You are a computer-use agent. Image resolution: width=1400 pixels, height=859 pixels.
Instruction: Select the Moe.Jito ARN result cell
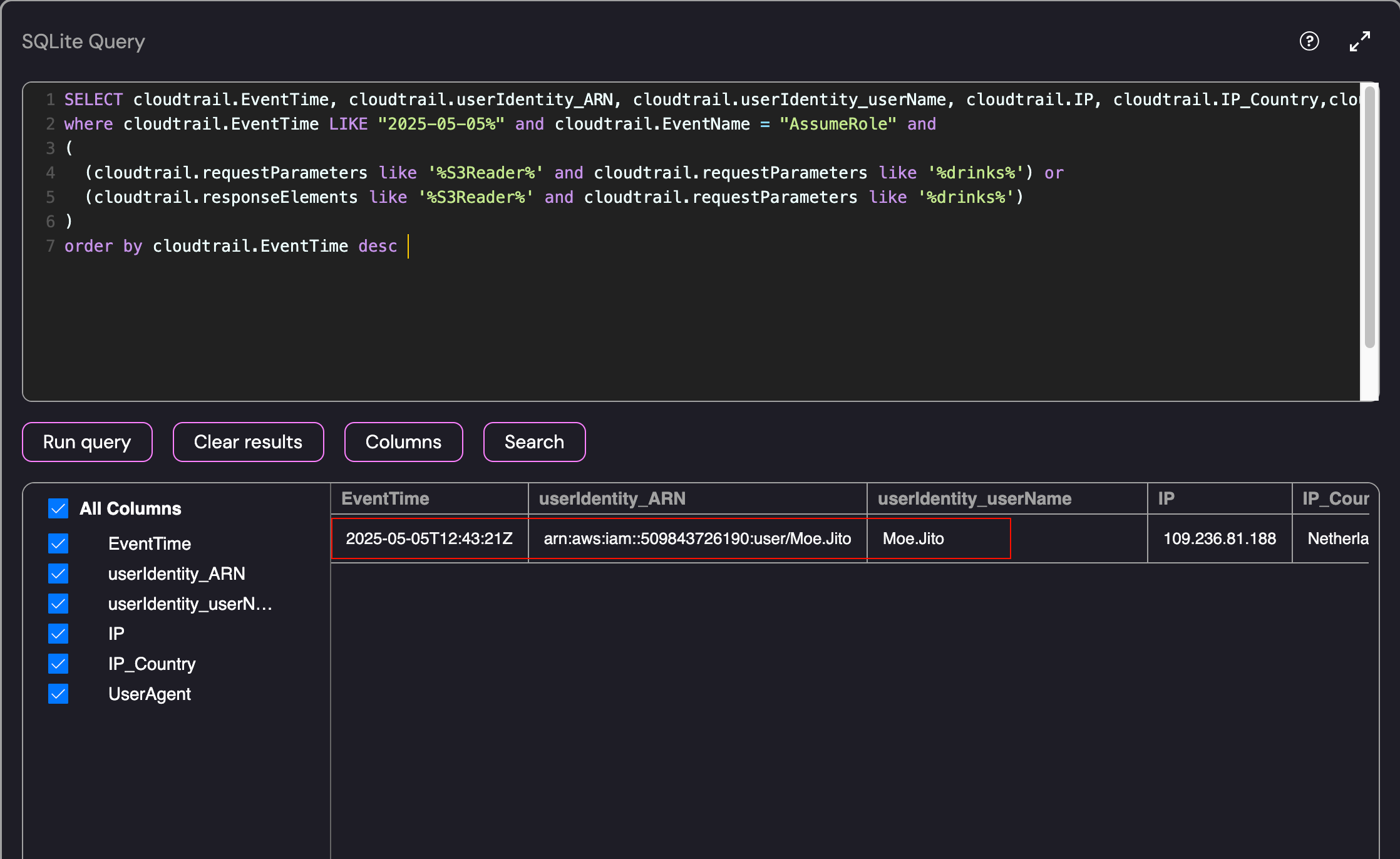697,539
